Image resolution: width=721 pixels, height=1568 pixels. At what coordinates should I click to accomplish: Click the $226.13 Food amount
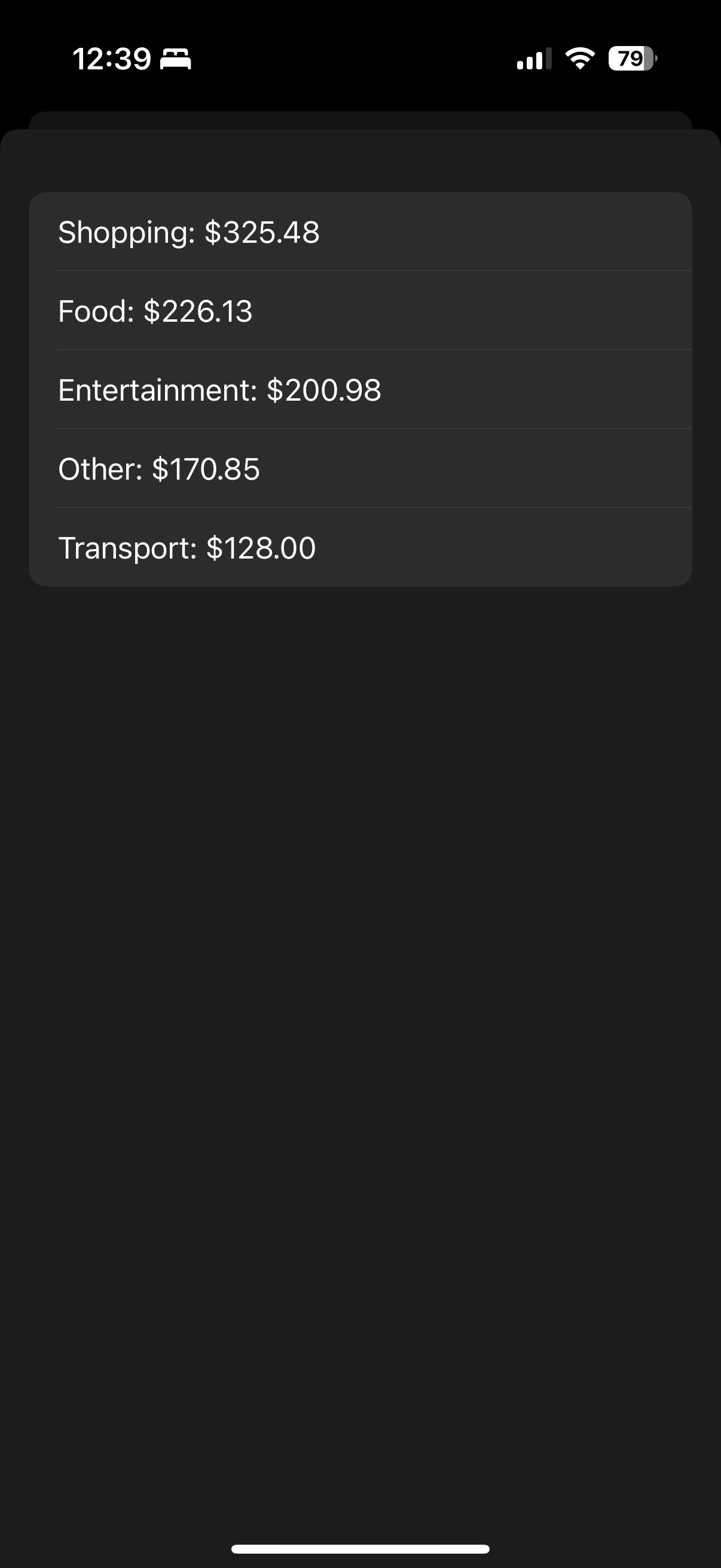click(x=198, y=311)
